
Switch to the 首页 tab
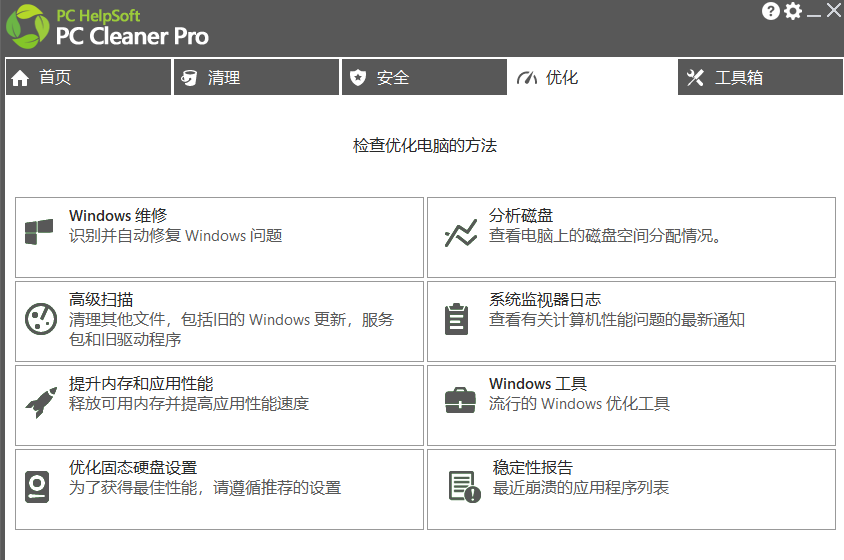pos(88,77)
